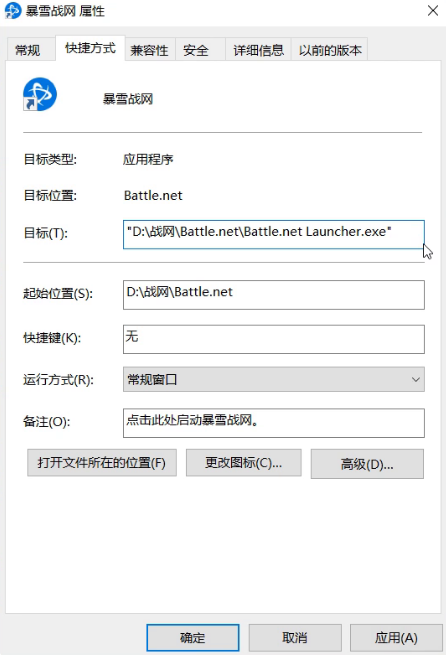446x655 pixels.
Task: Go to the 安全 tab
Action: point(196,50)
